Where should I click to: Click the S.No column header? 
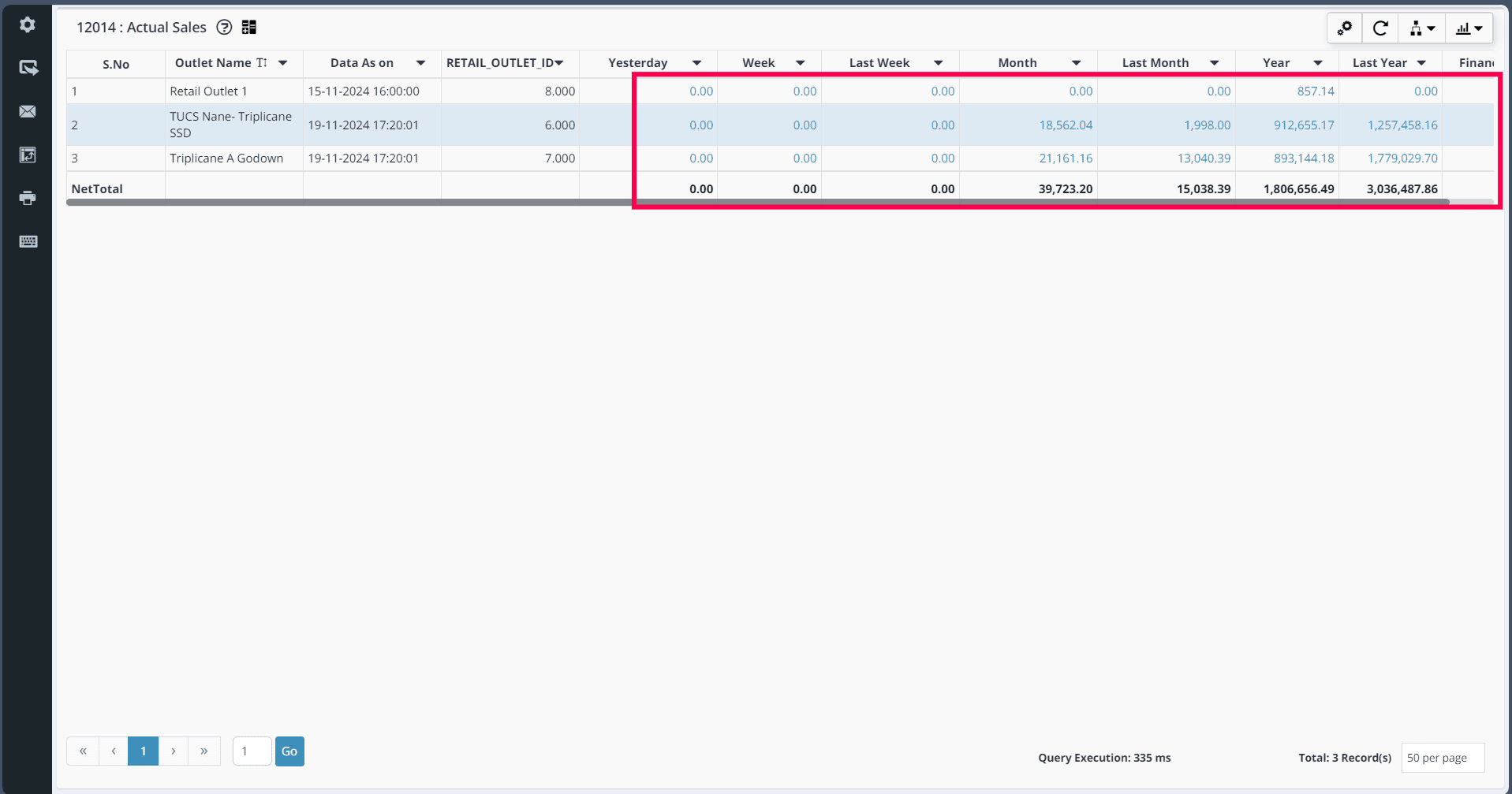pyautogui.click(x=116, y=64)
